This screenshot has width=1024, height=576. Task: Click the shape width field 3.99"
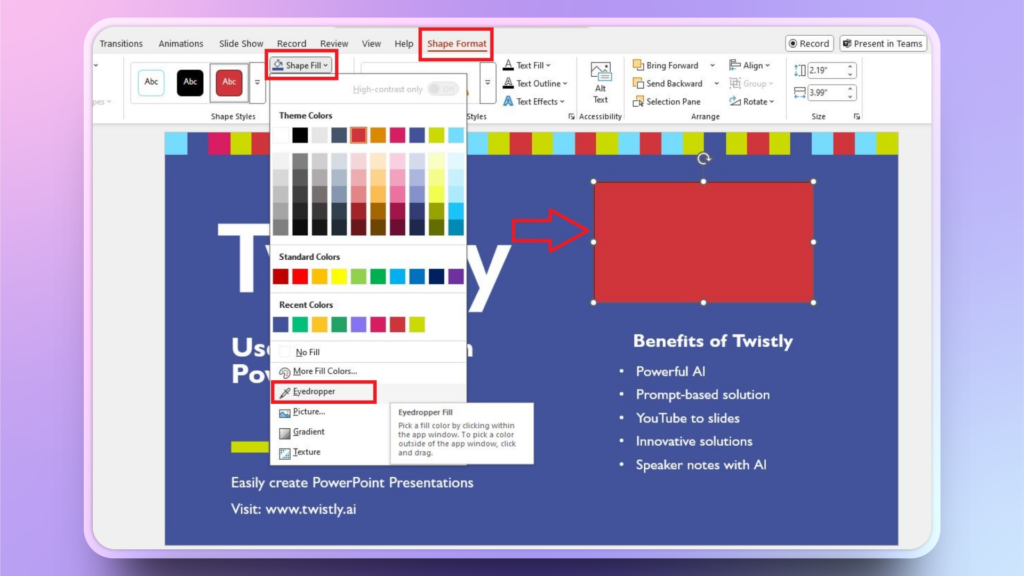click(x=827, y=93)
